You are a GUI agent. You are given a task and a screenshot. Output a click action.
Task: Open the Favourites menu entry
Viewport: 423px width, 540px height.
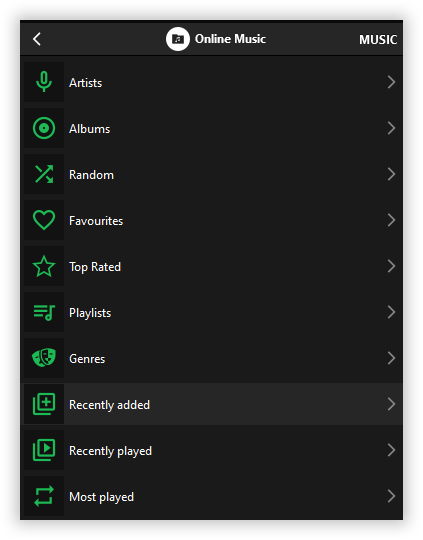point(212,220)
